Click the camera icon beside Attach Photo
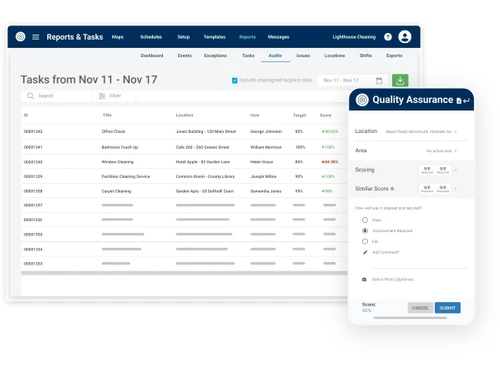Viewport: 500px width, 375px height. coord(364,279)
